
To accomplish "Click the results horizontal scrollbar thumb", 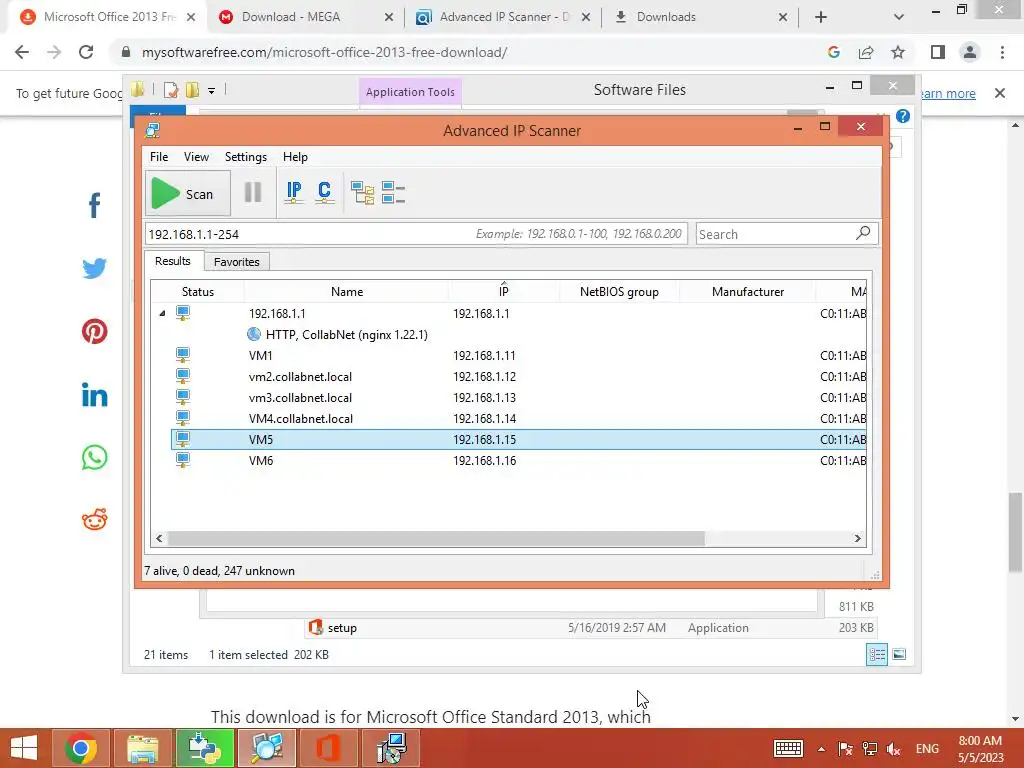I will tap(436, 538).
